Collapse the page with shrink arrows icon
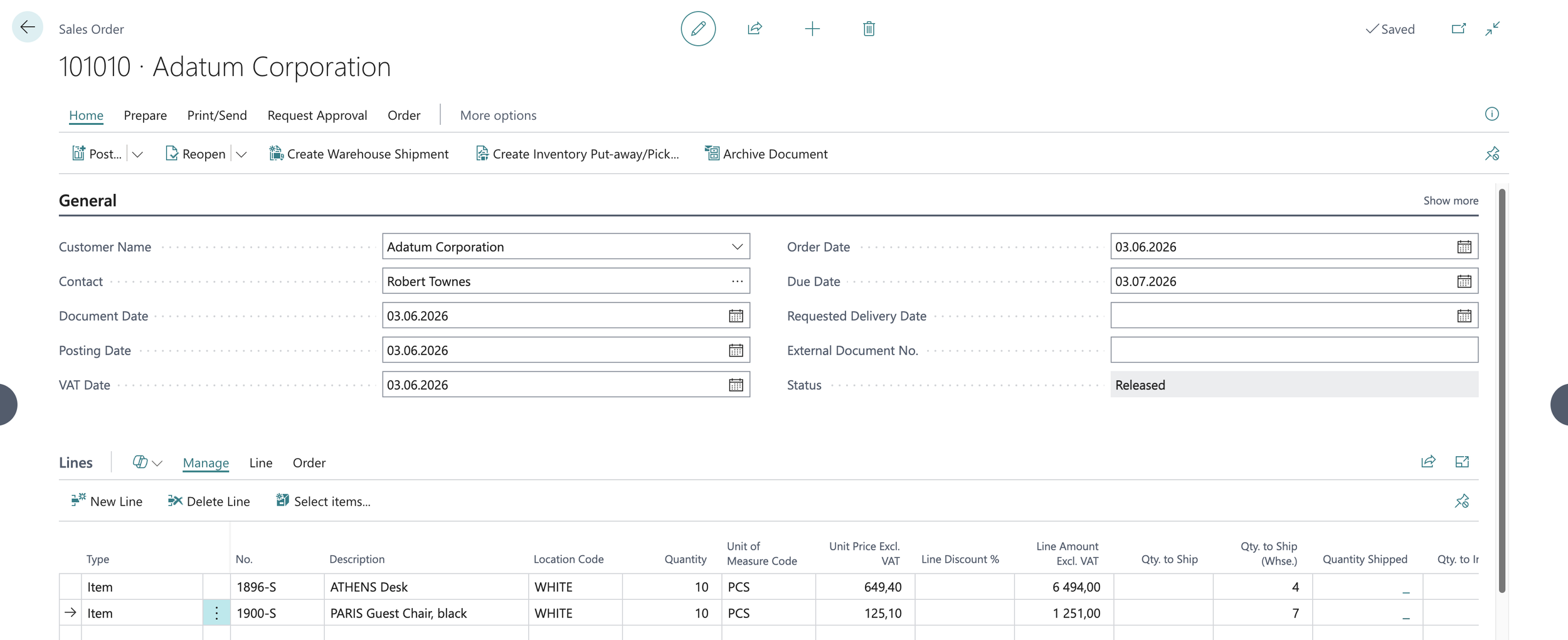 click(1493, 29)
